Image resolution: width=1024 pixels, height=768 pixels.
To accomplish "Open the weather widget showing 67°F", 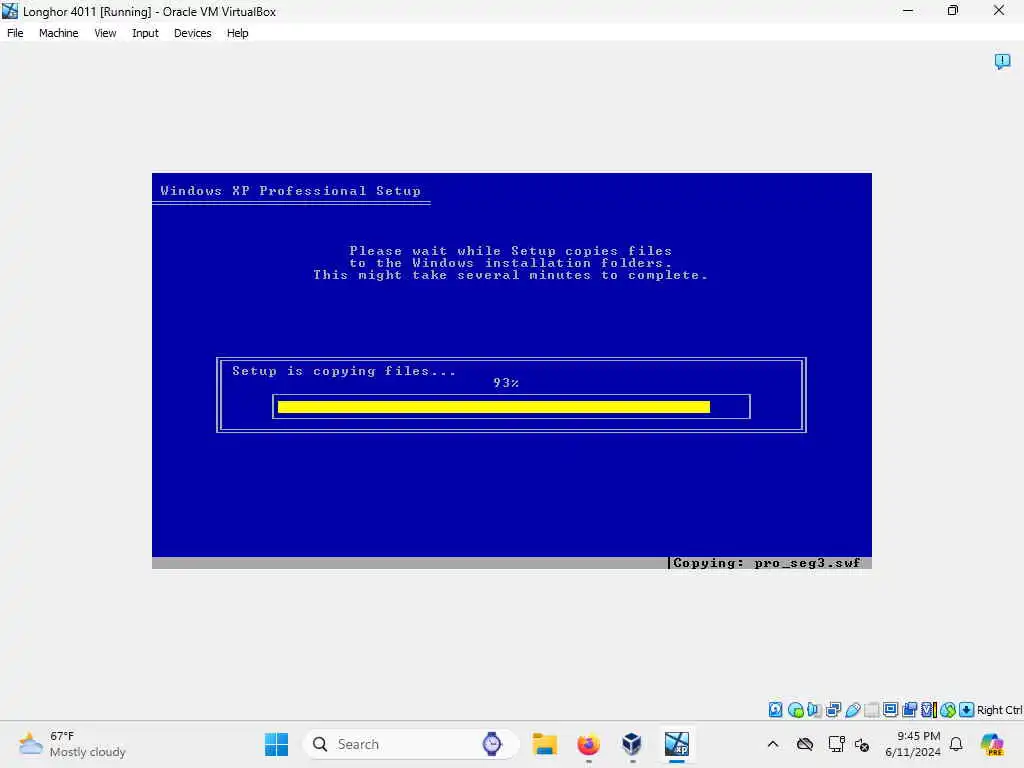I will pos(72,744).
